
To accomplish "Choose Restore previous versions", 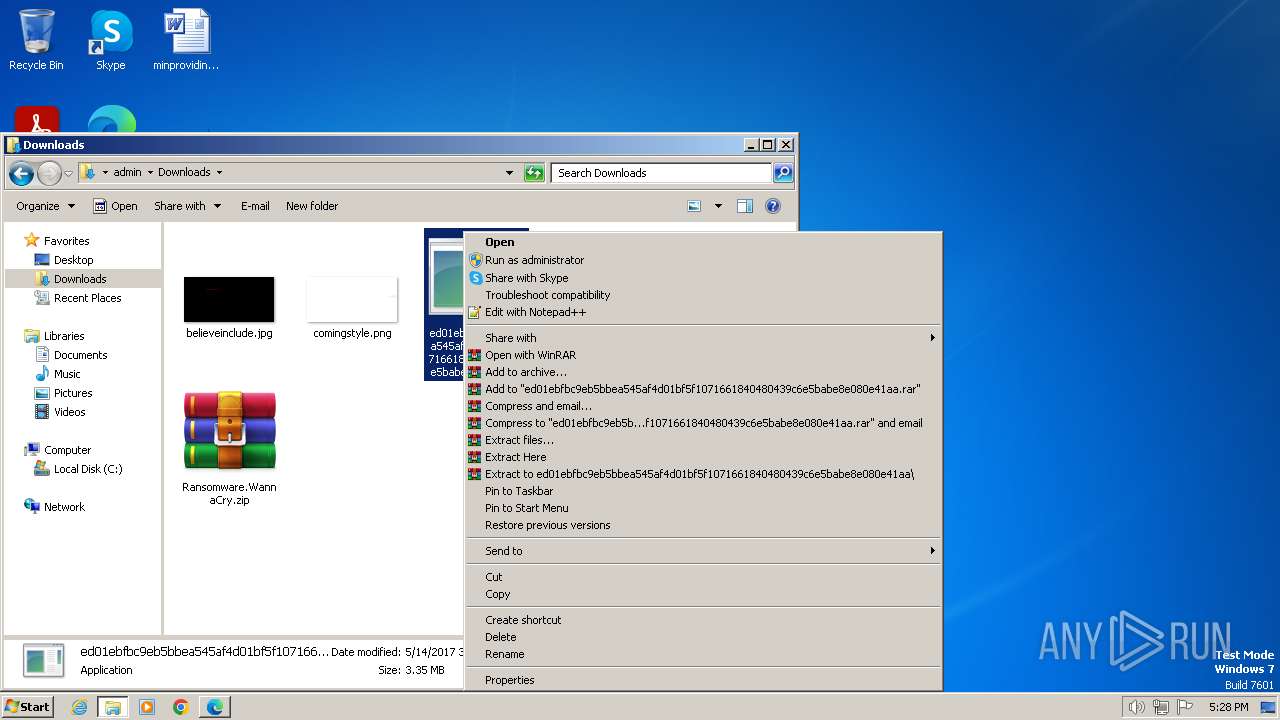I will (704, 525).
